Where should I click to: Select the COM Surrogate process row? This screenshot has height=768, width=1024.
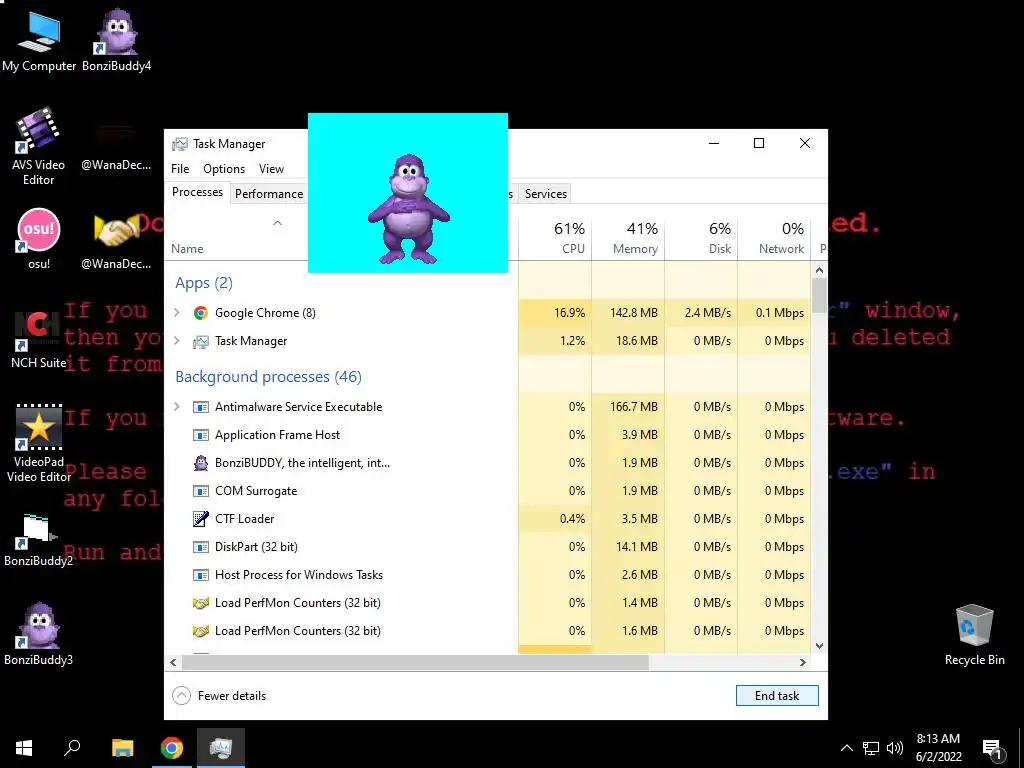point(488,491)
